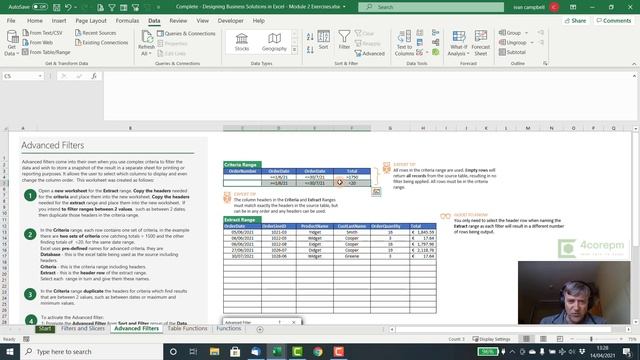Viewport: 640px width, 360px height.
Task: Open the Group dropdown arrow
Action: pyautogui.click(x=527, y=33)
